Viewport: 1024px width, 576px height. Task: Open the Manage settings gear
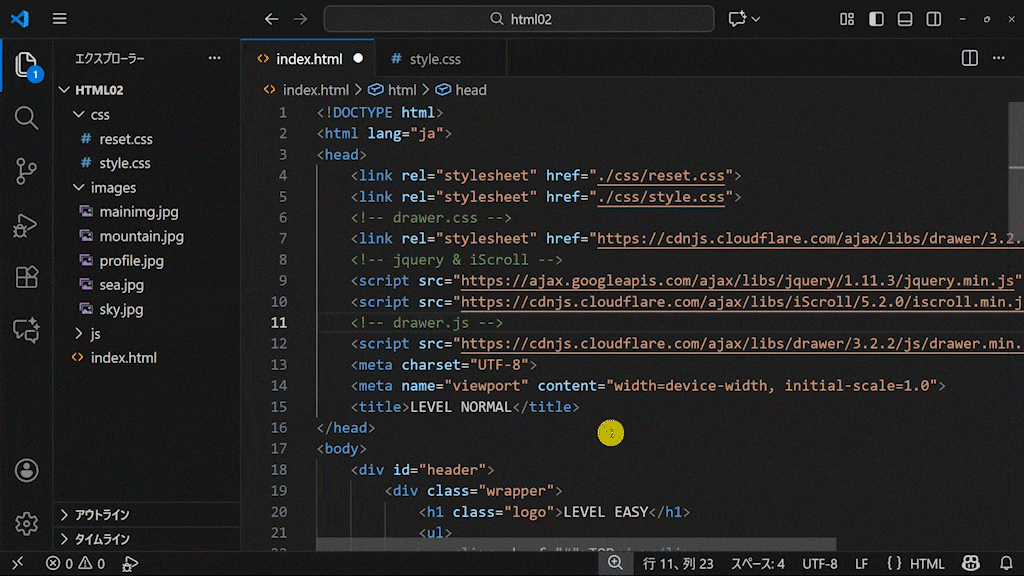(26, 523)
